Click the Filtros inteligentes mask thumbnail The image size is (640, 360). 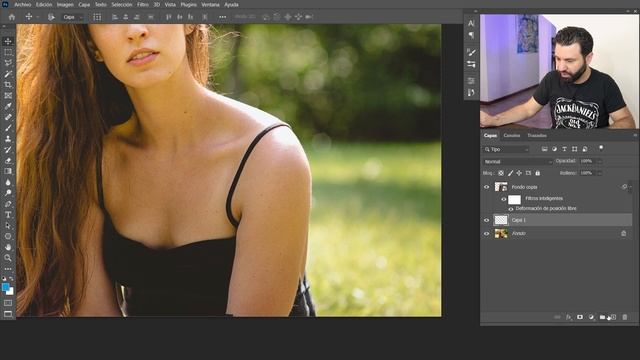coord(514,199)
